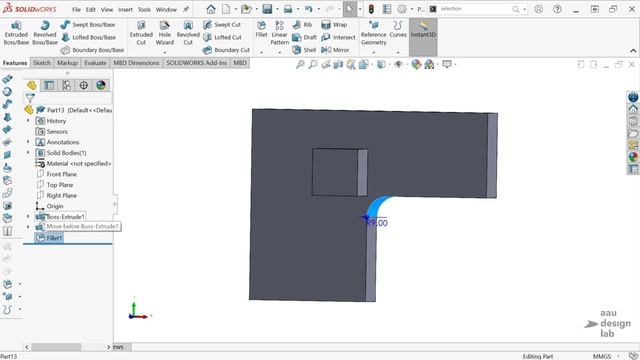Undo the last action
This screenshot has height=360, width=640.
click(309, 9)
